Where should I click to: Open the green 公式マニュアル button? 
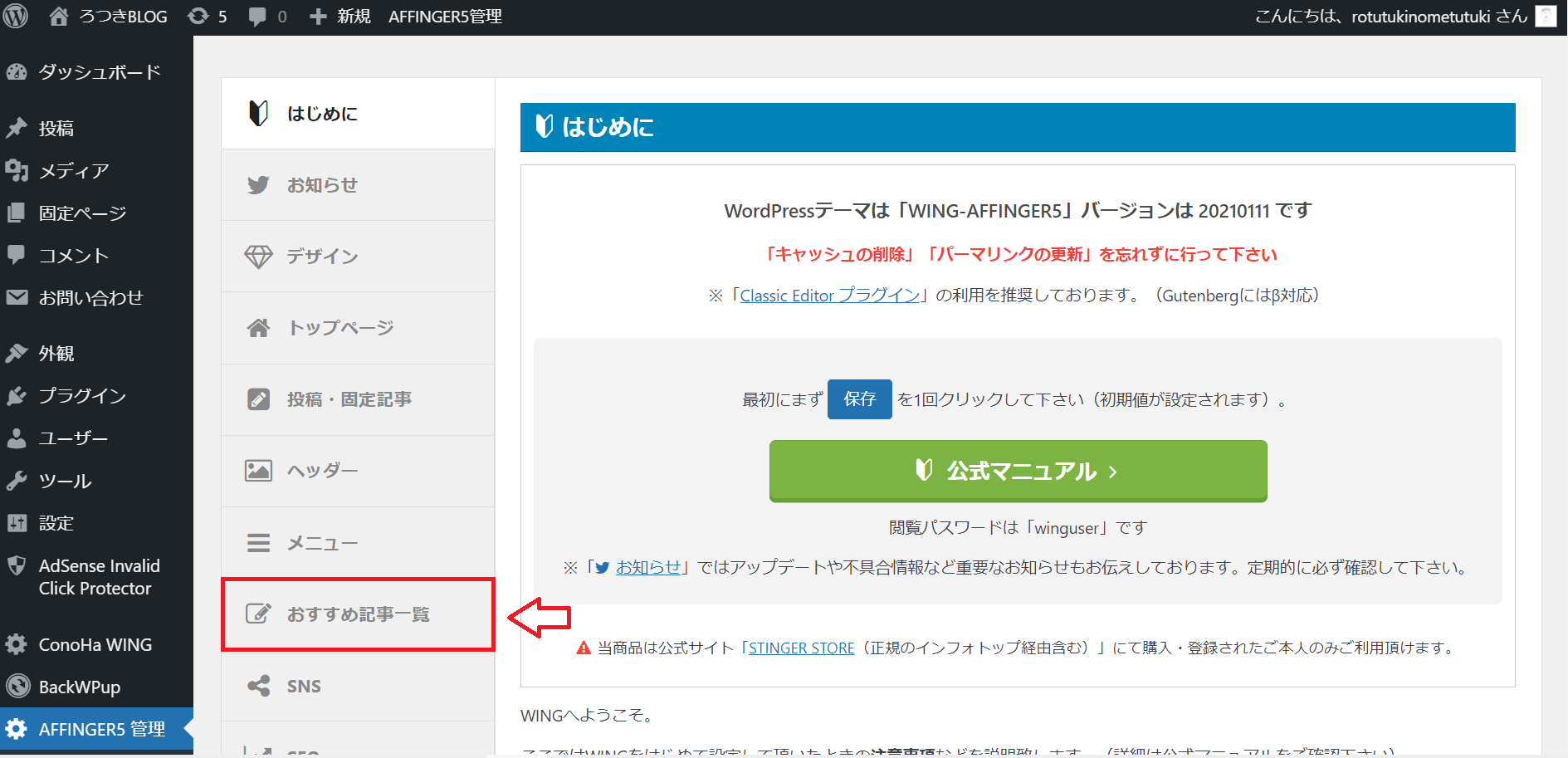coord(1018,471)
